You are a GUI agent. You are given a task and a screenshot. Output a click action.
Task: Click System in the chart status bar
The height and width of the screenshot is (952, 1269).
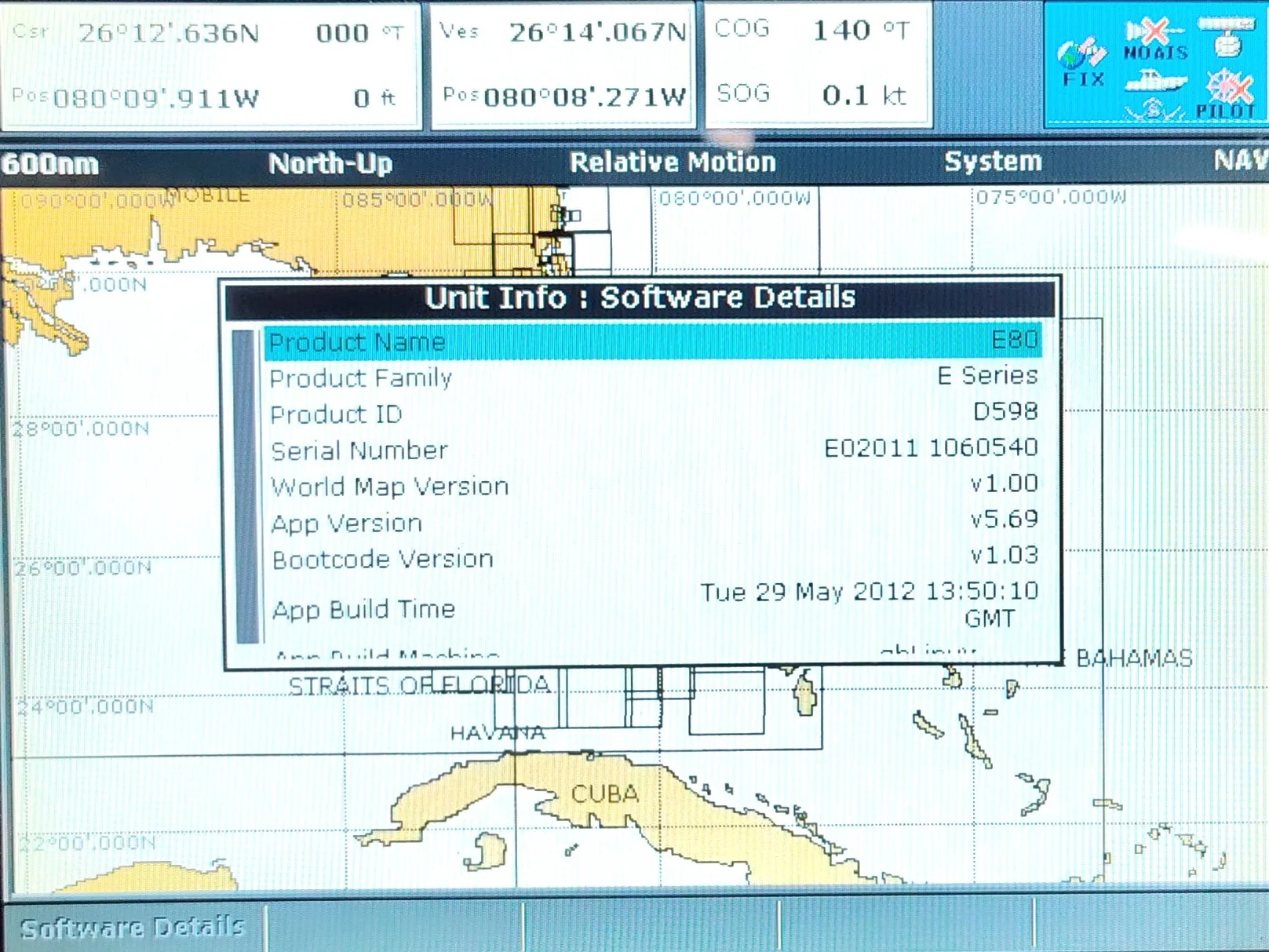pos(993,161)
